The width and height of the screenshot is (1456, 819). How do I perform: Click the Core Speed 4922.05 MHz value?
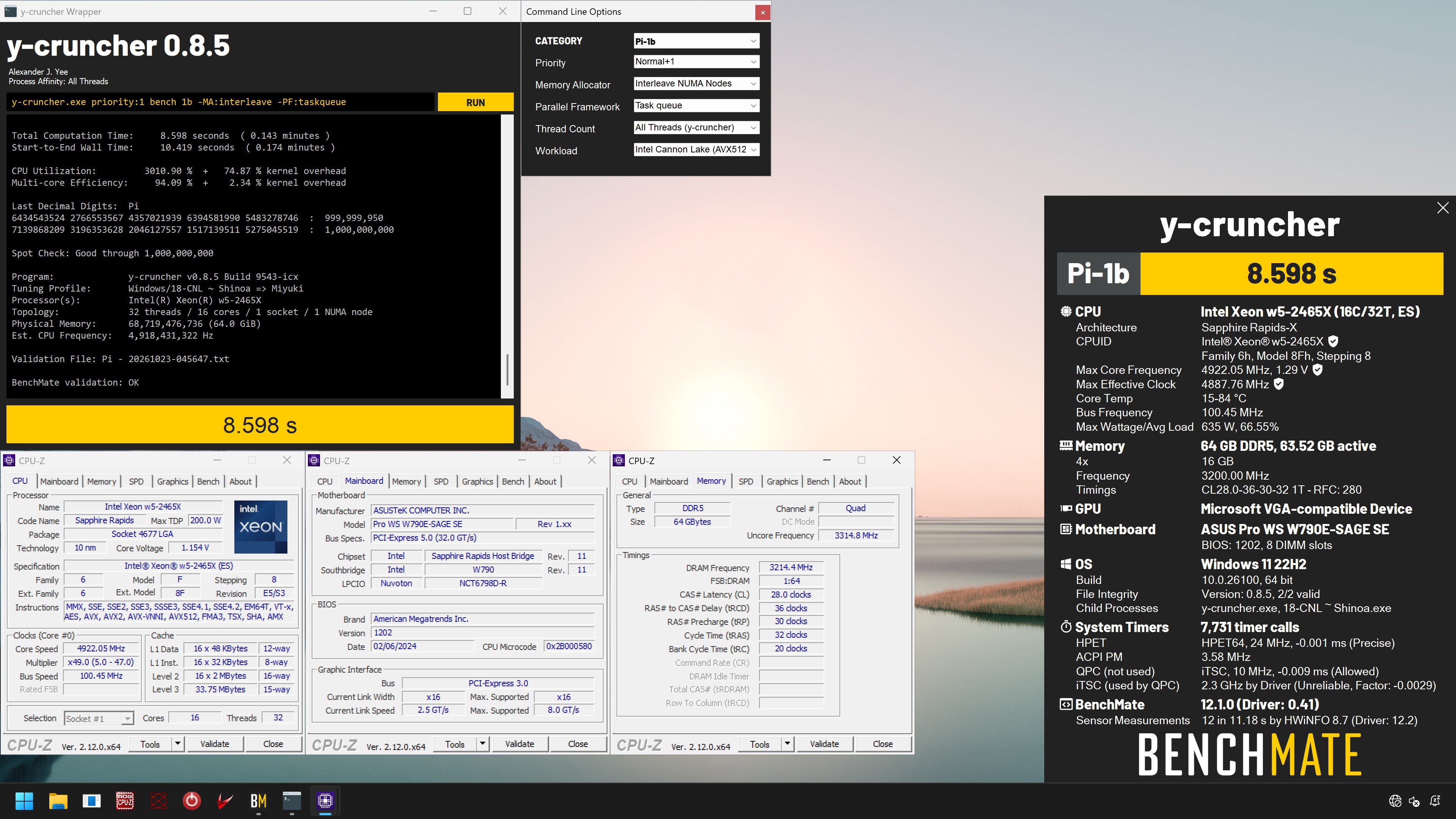[x=101, y=648]
